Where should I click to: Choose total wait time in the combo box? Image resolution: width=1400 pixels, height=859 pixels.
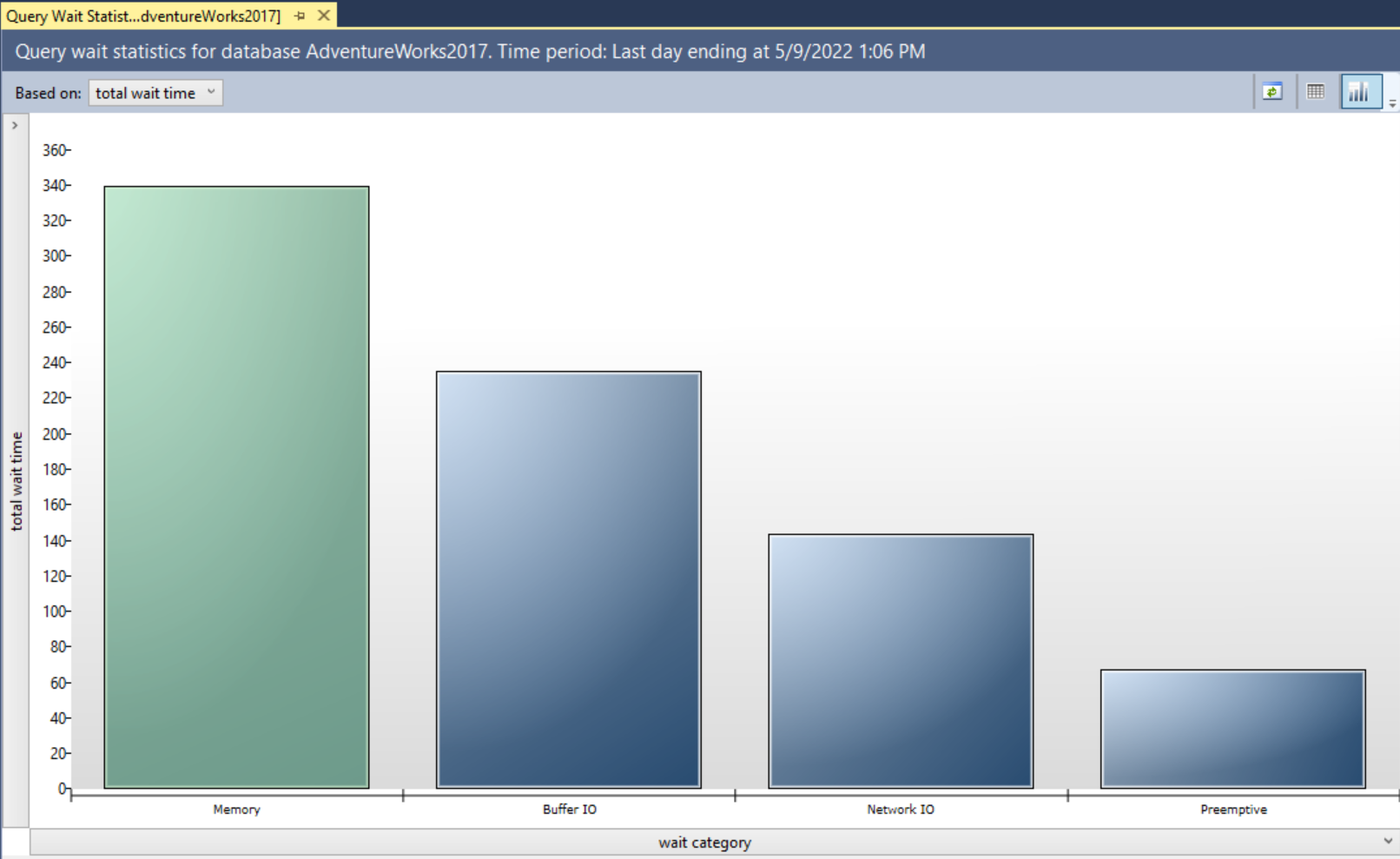tap(148, 92)
